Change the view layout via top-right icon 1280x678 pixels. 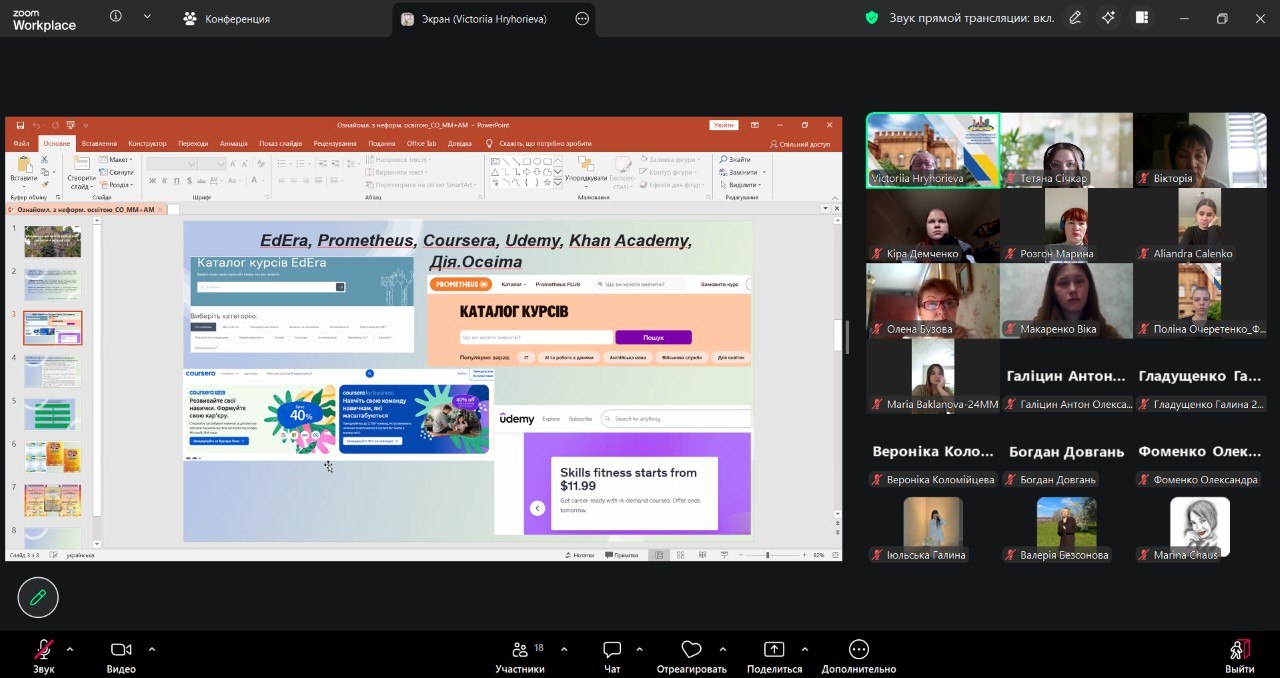(x=1141, y=18)
